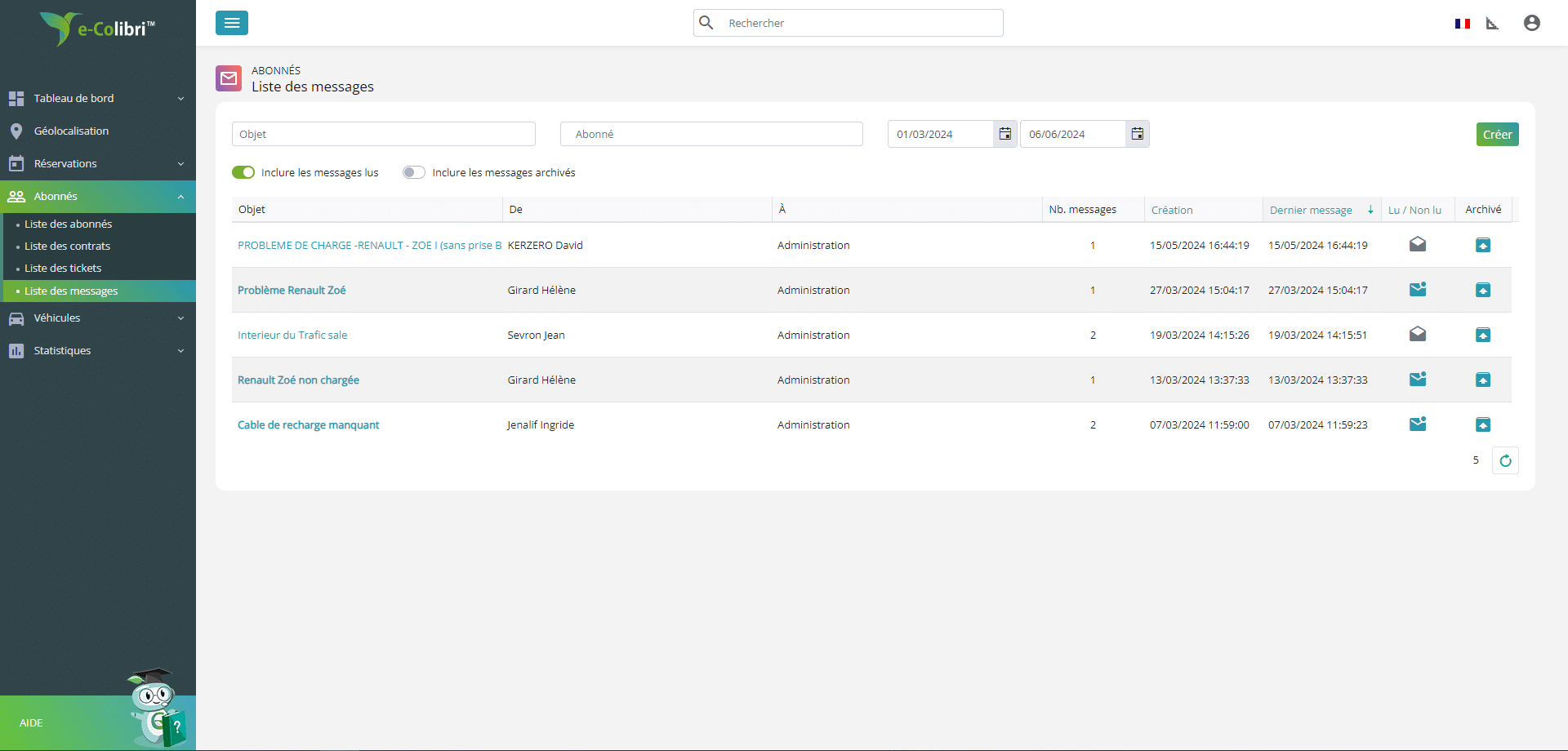Click the Créer button
Image resolution: width=1568 pixels, height=751 pixels.
(x=1497, y=135)
